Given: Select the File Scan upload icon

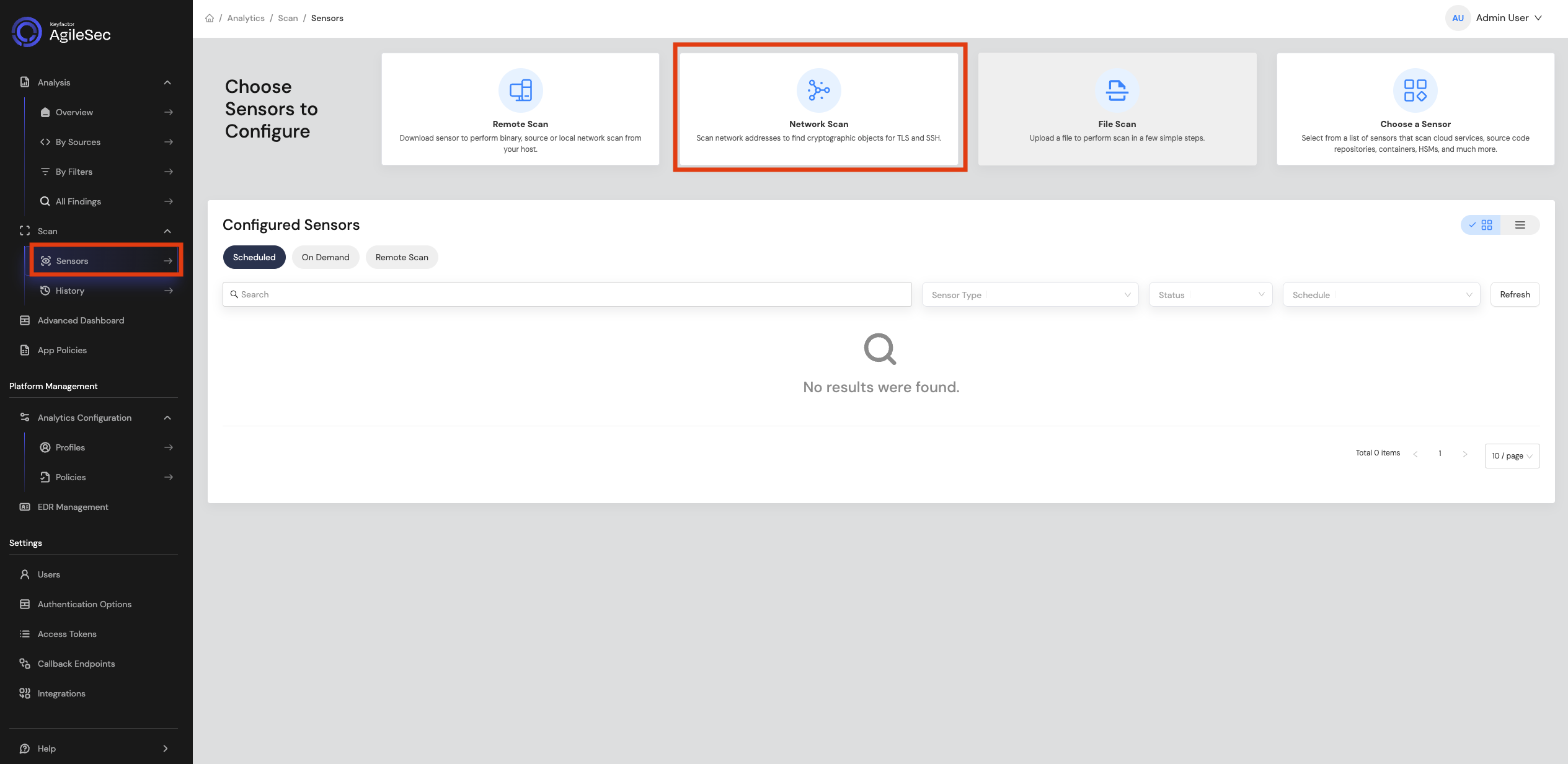Looking at the screenshot, I should pyautogui.click(x=1117, y=90).
